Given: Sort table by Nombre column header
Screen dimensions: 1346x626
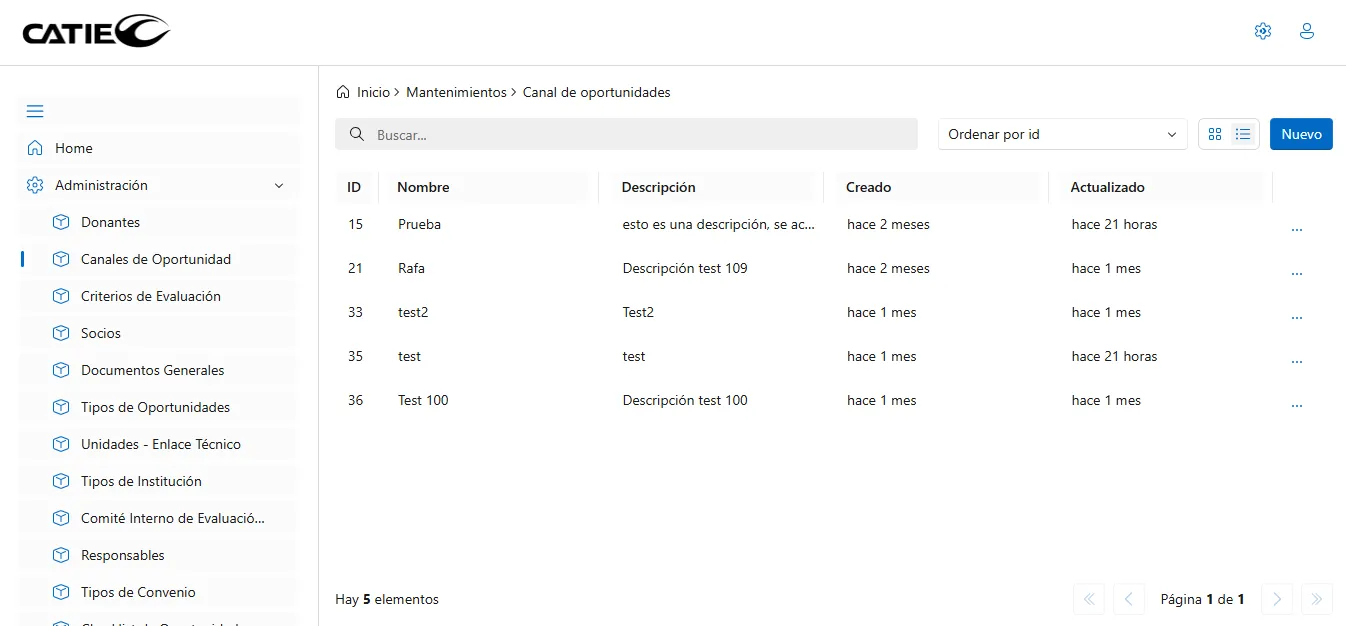Looking at the screenshot, I should [x=423, y=187].
